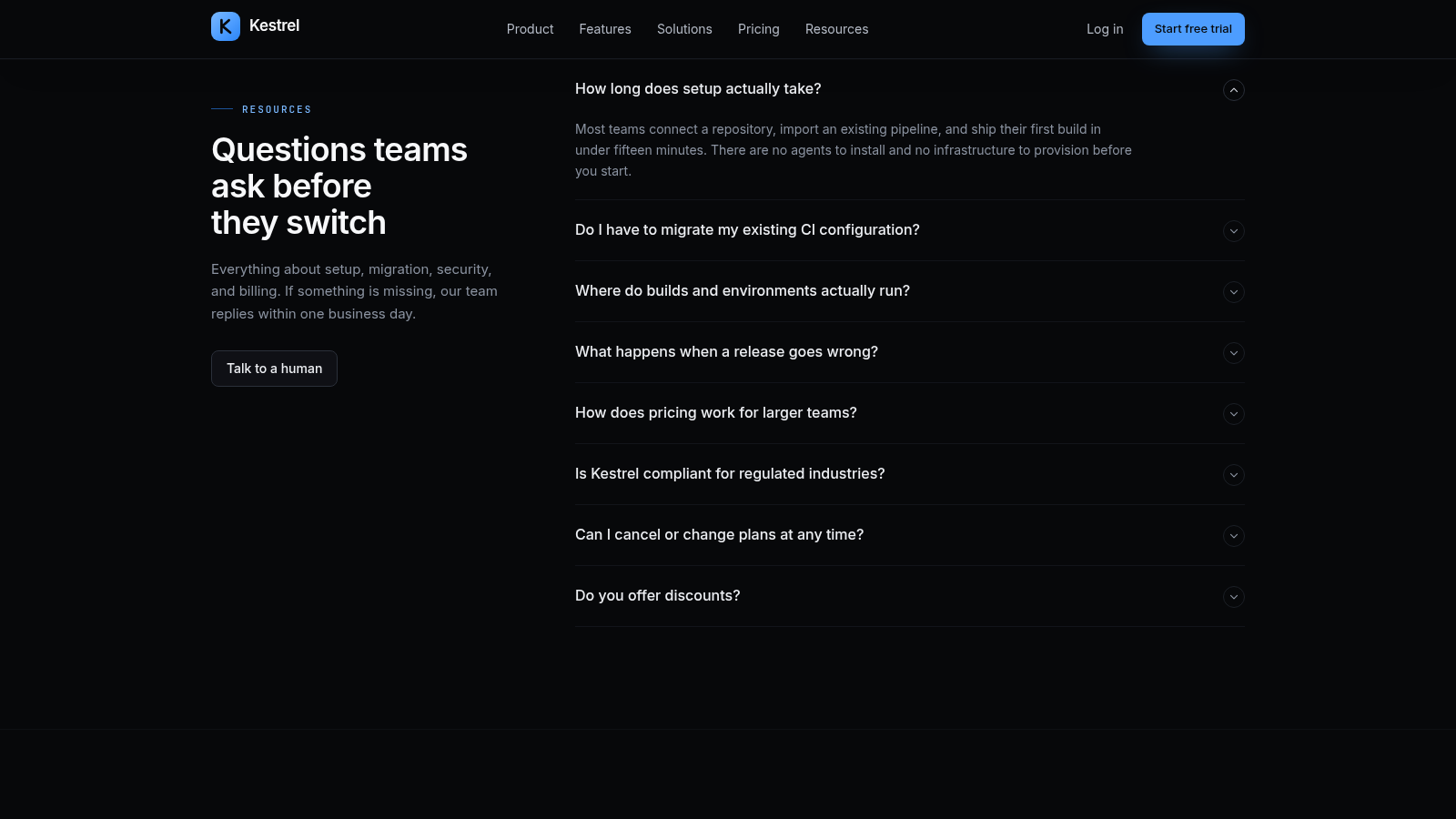Select question 'Where do builds and environments actually run?'
The height and width of the screenshot is (819, 1456).
click(743, 291)
